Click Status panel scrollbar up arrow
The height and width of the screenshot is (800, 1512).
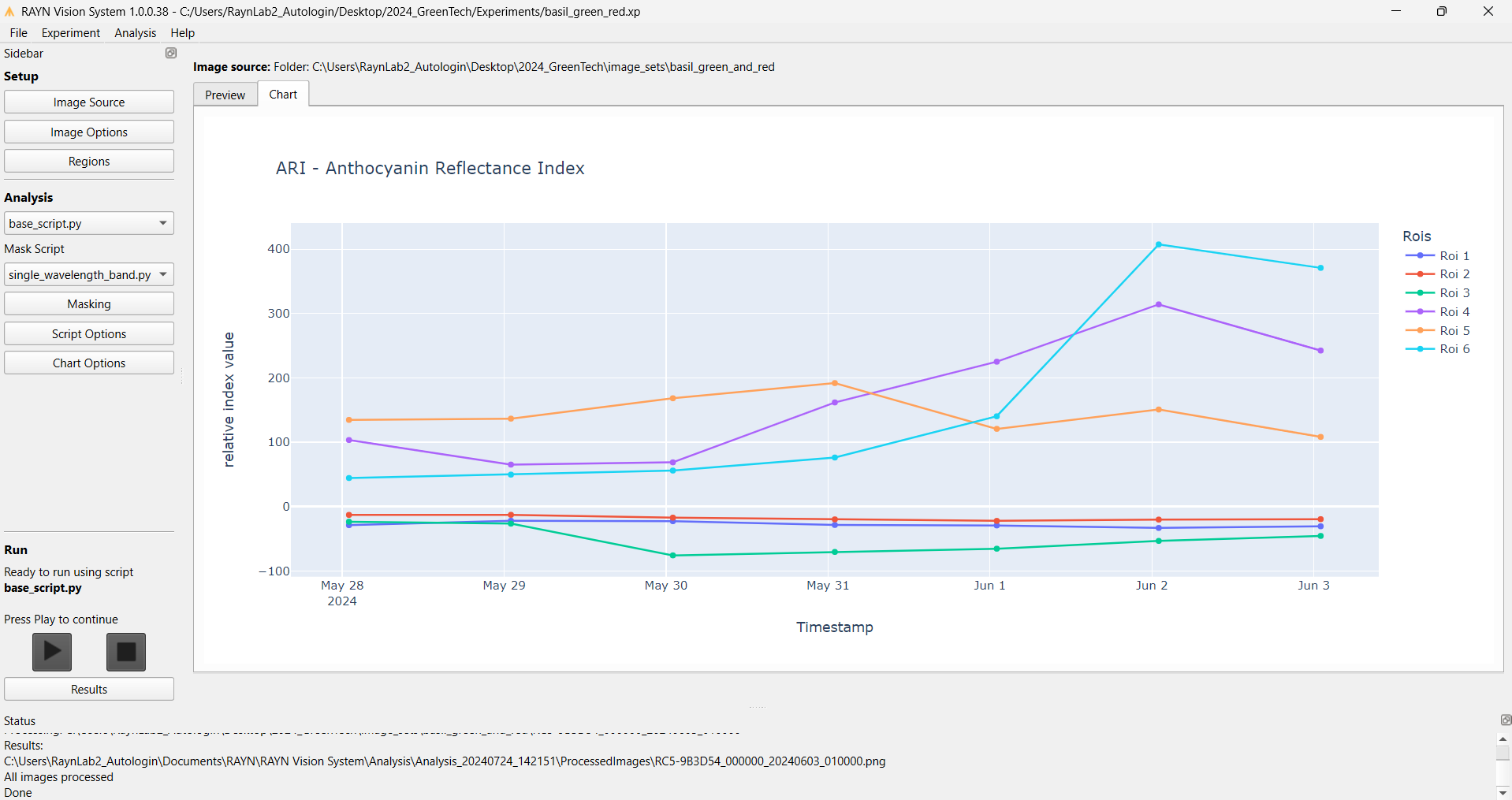tap(1503, 739)
